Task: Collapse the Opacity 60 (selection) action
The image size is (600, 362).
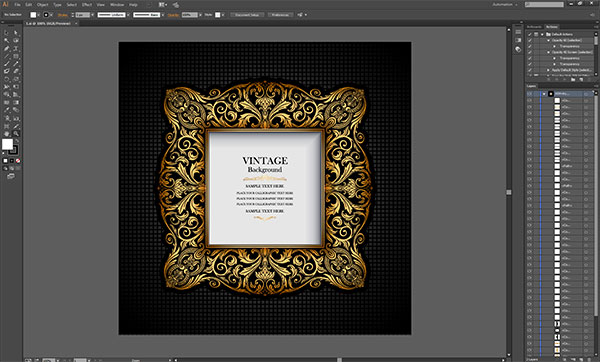Action: (548, 40)
